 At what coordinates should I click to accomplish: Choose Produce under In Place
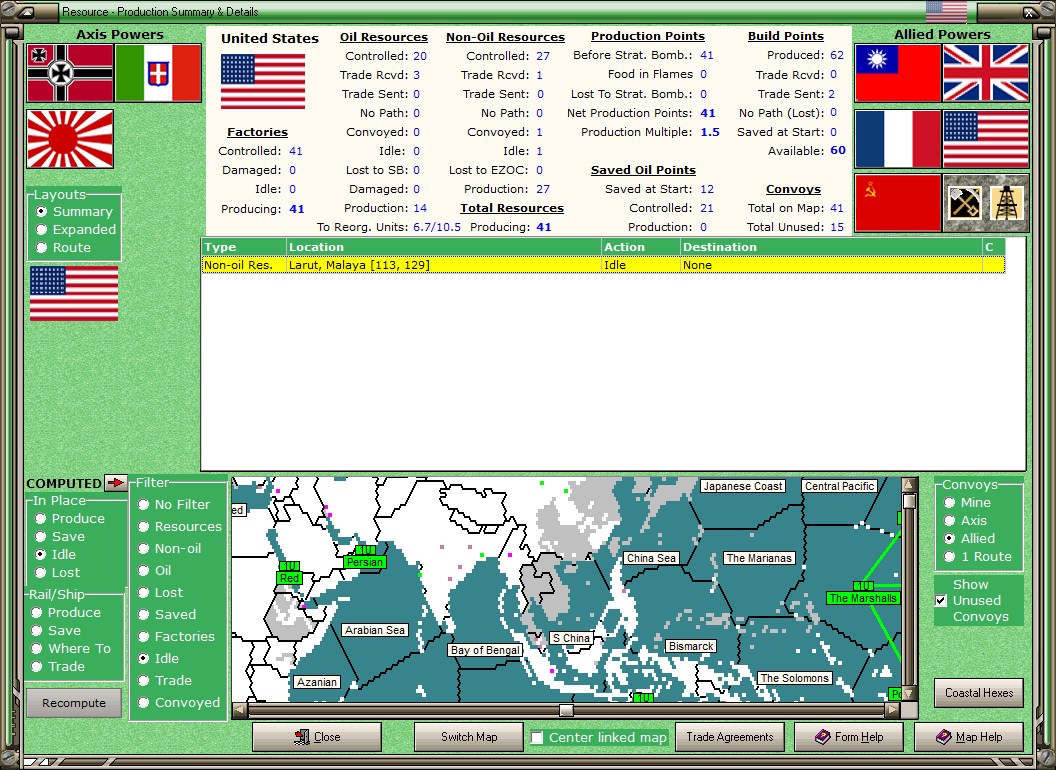(x=69, y=519)
